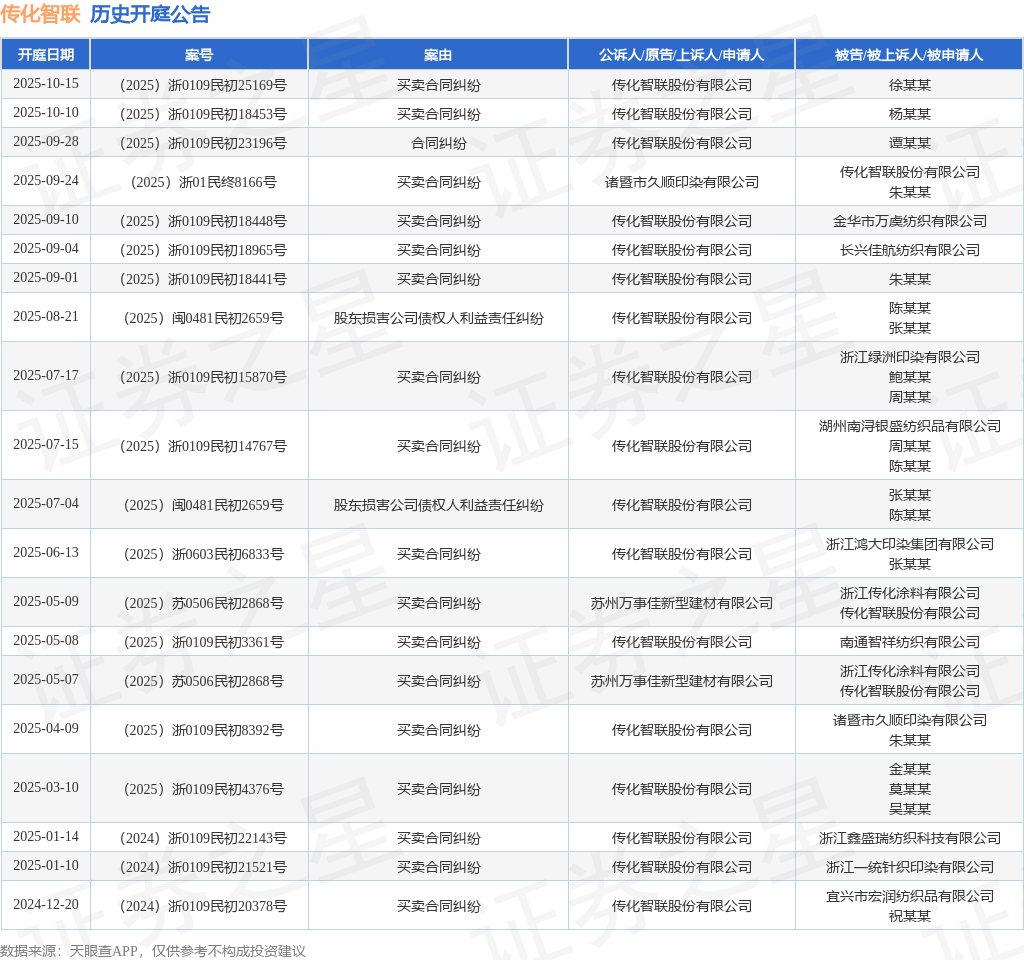The width and height of the screenshot is (1024, 960).
Task: Click the 开庭日期 column header
Action: pyautogui.click(x=46, y=55)
